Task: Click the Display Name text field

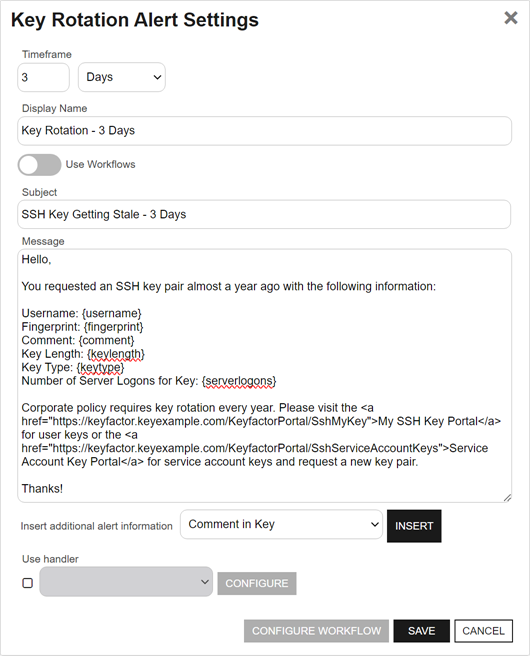Action: (264, 131)
